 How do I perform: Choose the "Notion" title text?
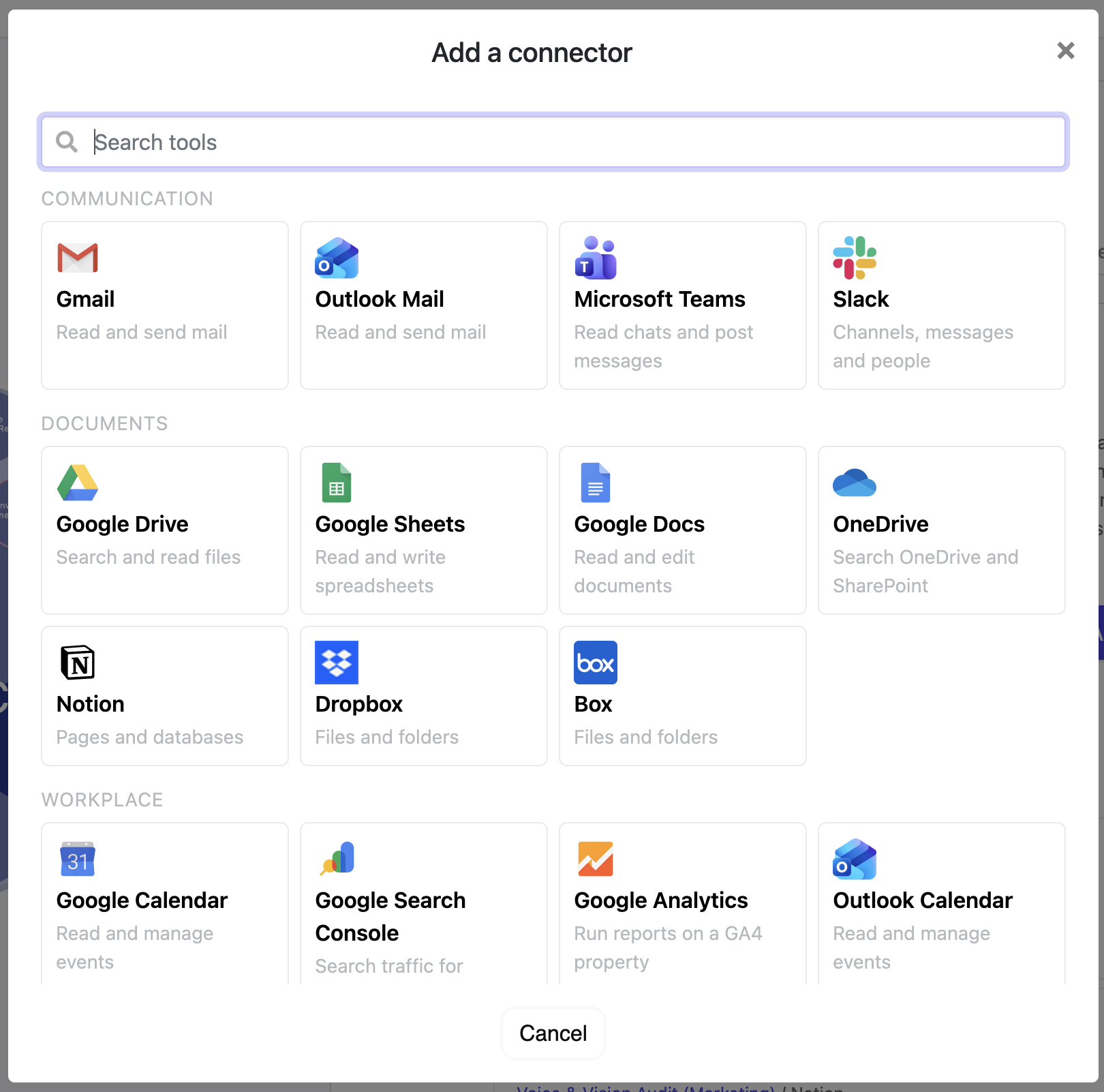[91, 704]
